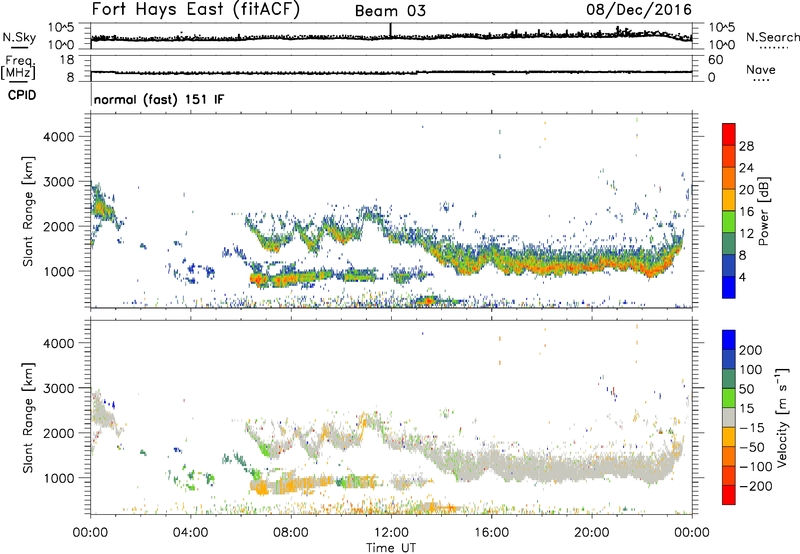Click the '12:00' time axis label

point(391,533)
